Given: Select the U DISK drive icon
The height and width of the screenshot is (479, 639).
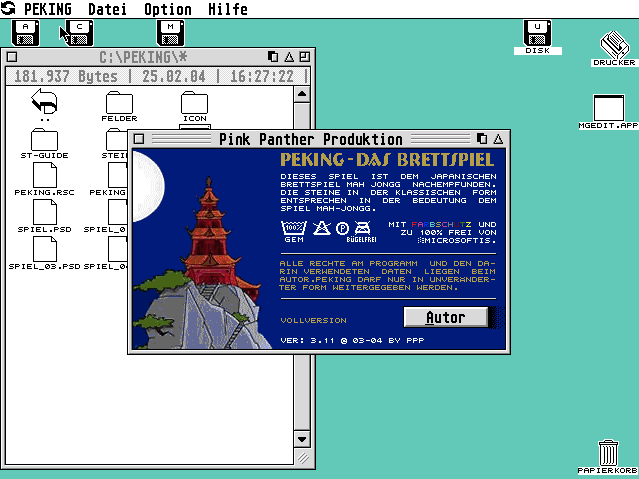Looking at the screenshot, I should tap(538, 33).
